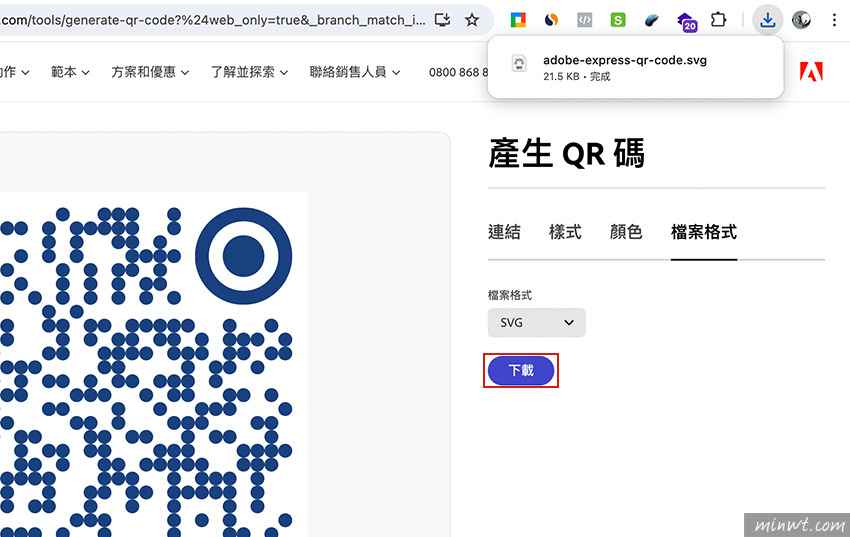
Task: Click the gray code-brackets extension icon
Action: [584, 21]
